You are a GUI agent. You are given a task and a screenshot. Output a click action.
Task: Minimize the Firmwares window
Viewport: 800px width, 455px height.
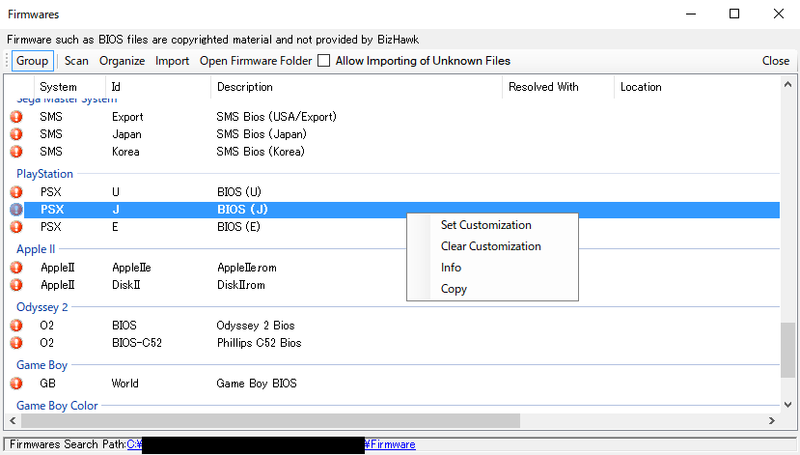tap(691, 14)
